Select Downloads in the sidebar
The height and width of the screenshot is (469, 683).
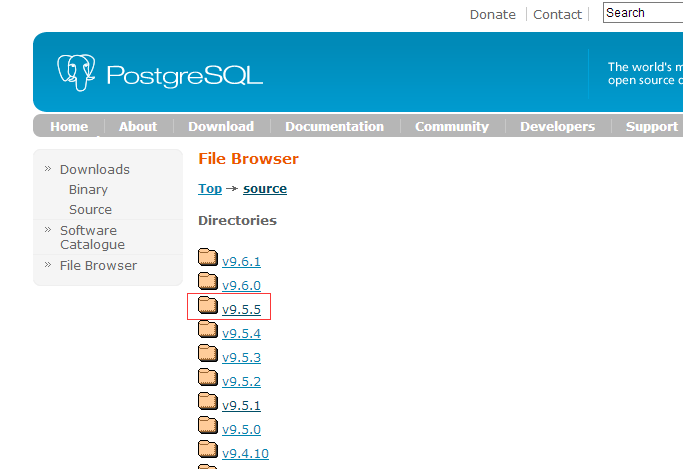(95, 169)
